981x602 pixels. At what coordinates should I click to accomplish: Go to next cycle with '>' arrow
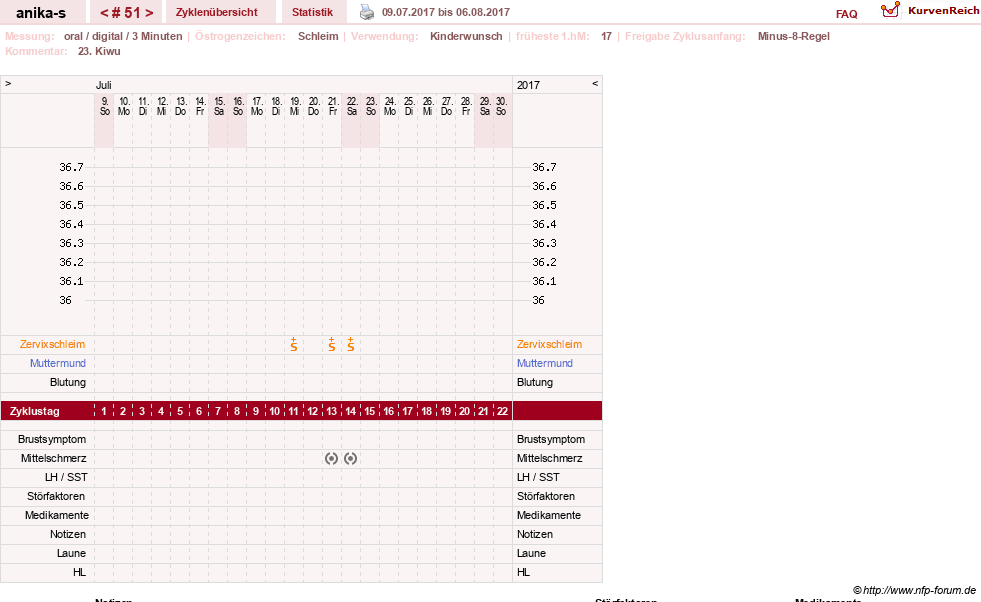click(149, 13)
